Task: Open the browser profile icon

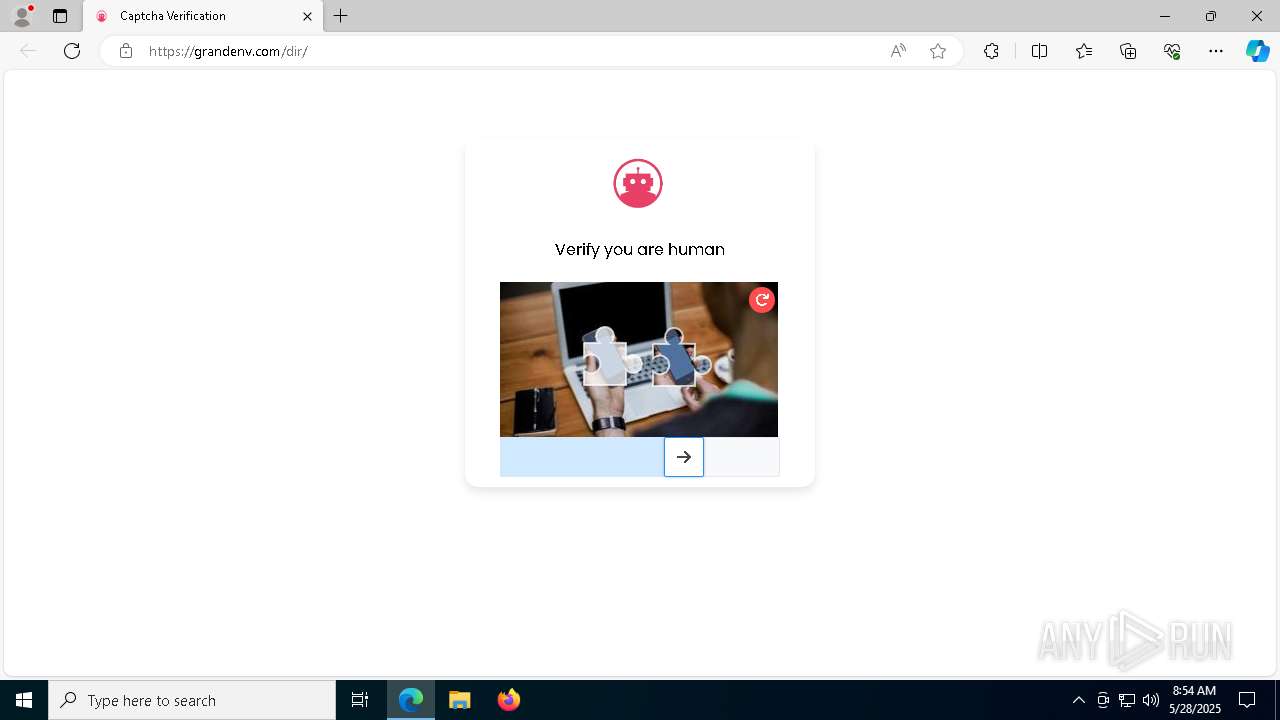Action: coord(22,16)
